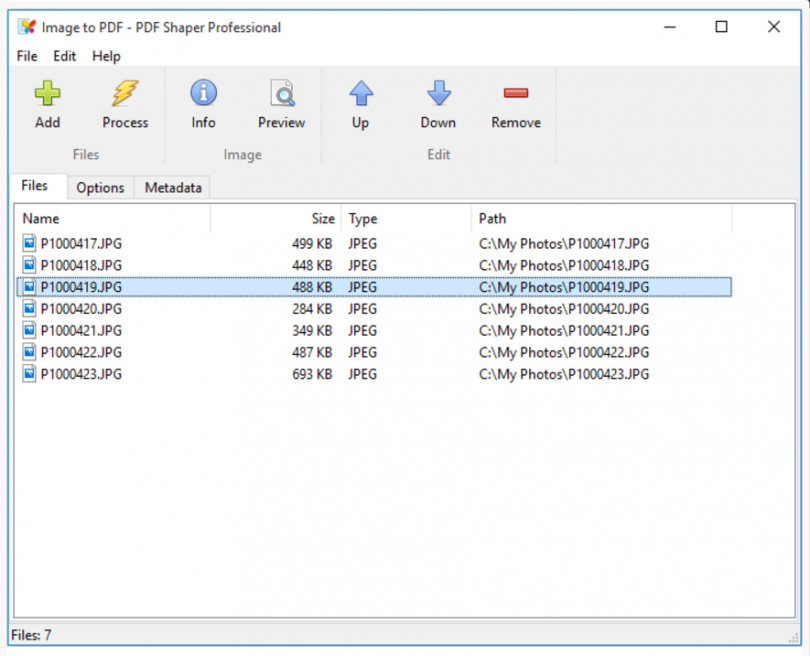Switch to the Metadata tab
Screen dimensions: 810x656
pos(173,188)
